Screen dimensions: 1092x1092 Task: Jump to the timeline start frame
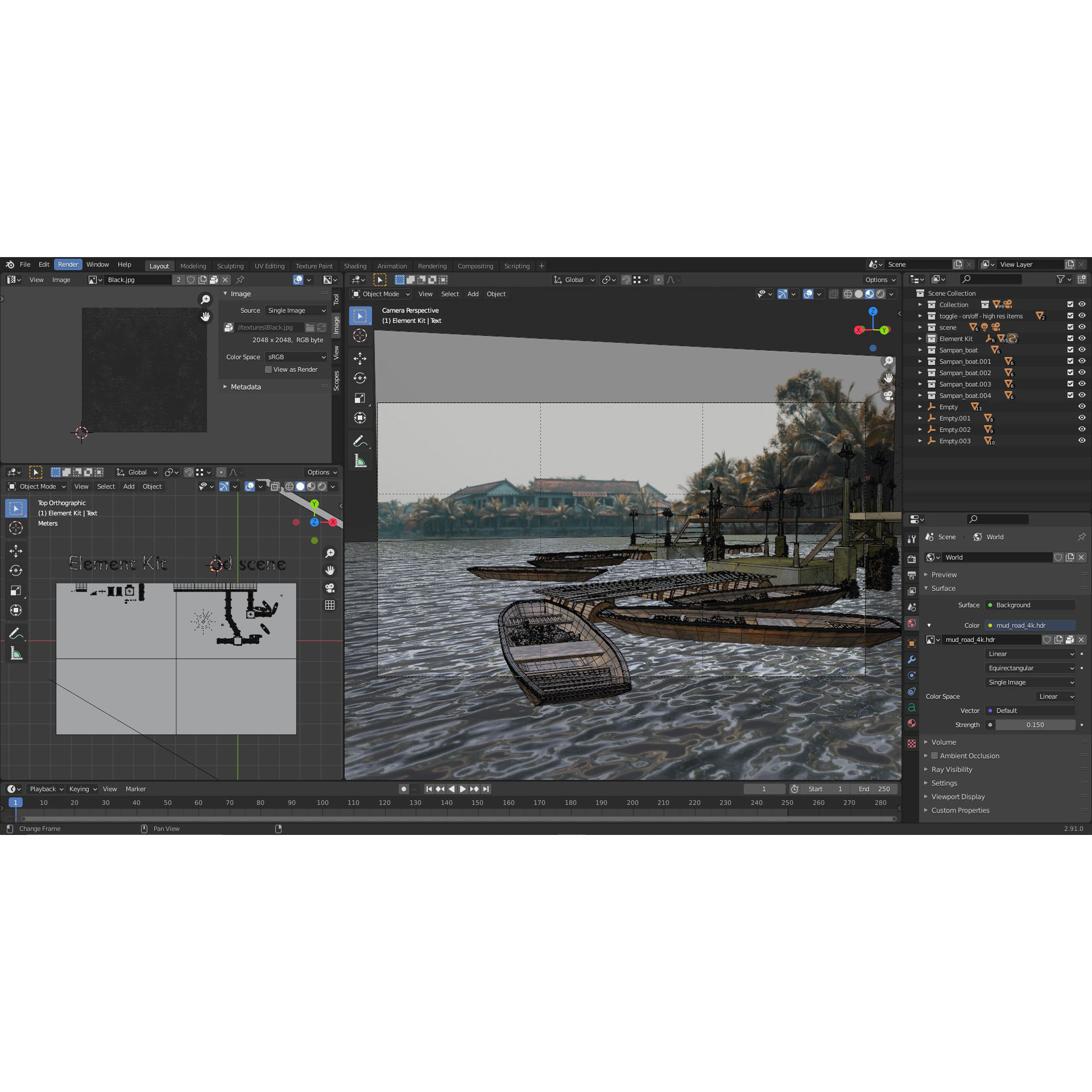point(429,789)
